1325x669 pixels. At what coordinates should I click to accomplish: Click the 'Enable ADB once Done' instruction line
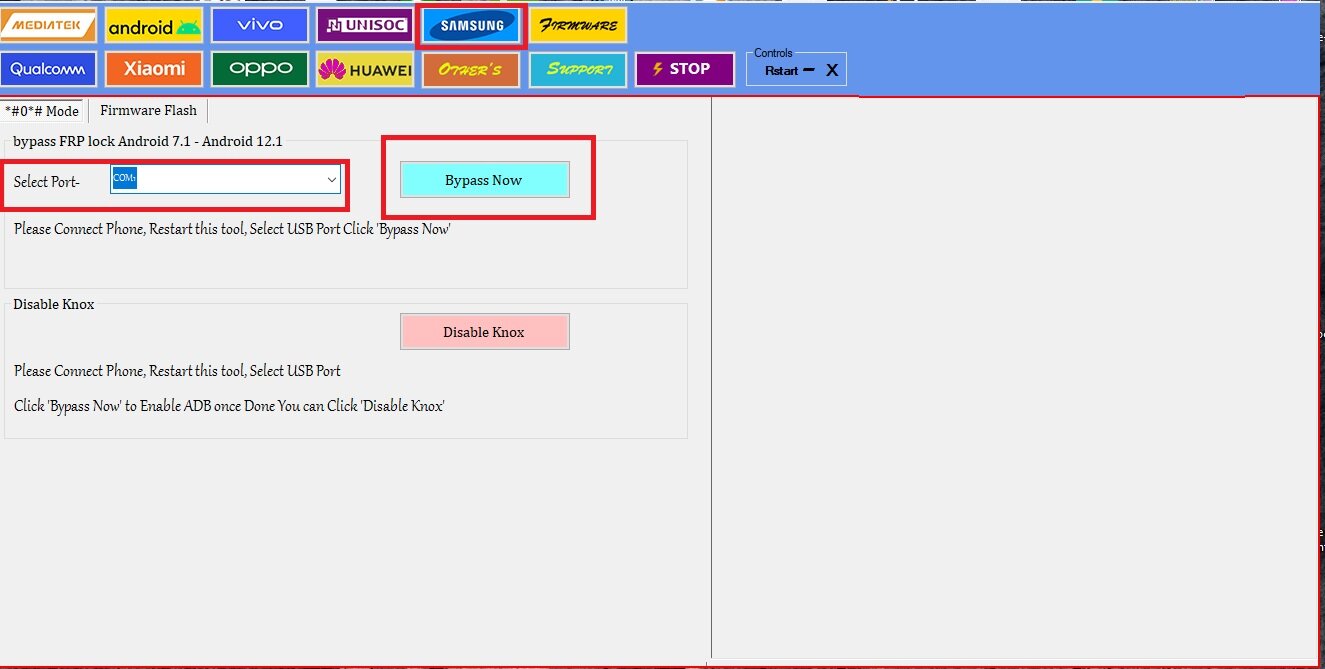point(229,406)
